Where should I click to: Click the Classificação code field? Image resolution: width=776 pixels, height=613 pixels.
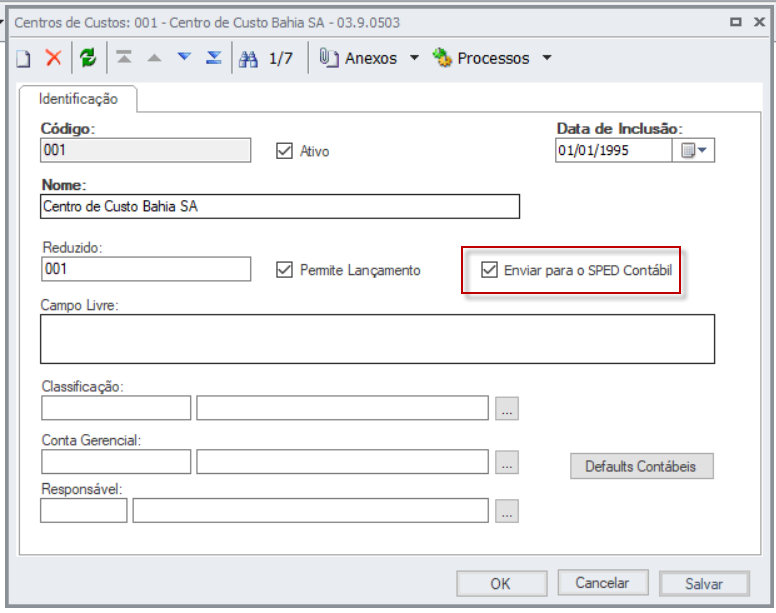click(116, 408)
